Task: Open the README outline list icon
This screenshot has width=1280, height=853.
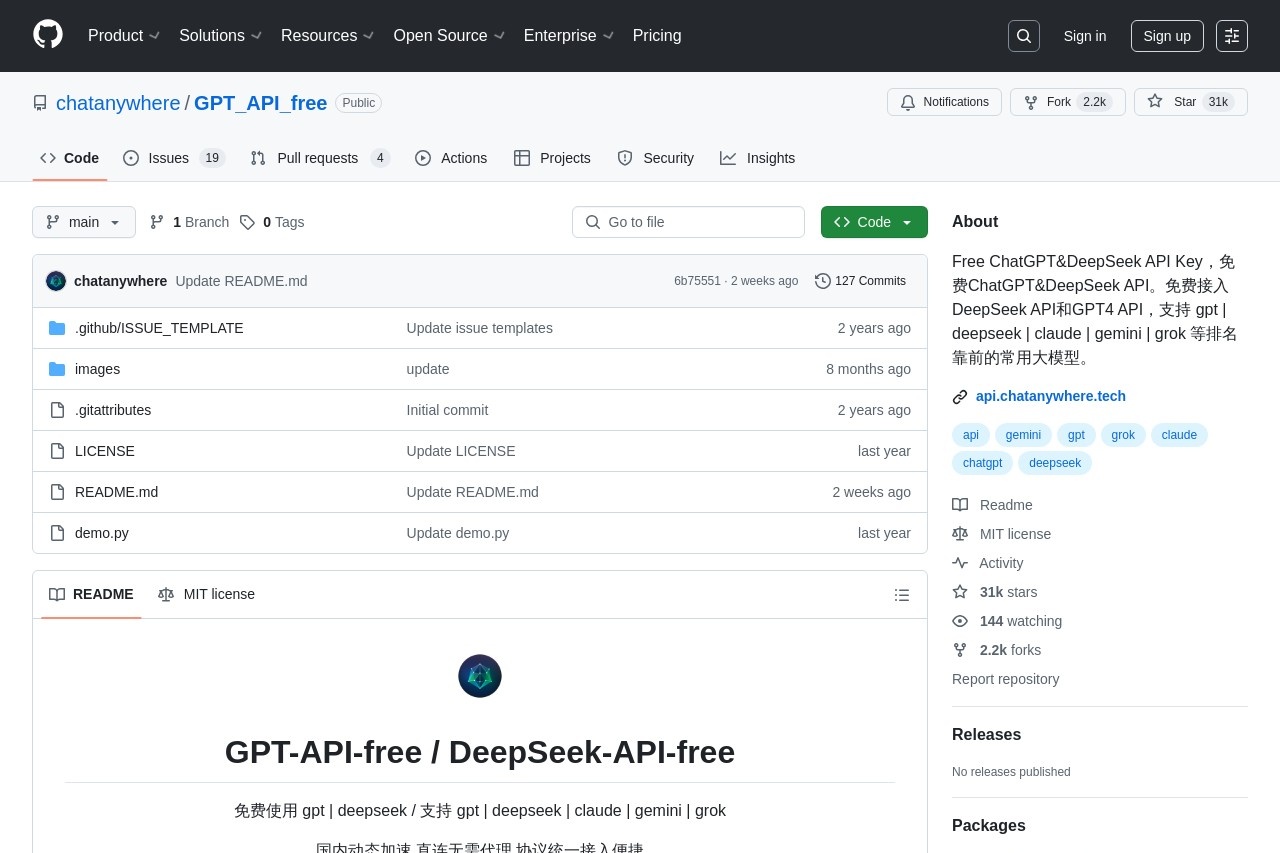Action: (902, 595)
